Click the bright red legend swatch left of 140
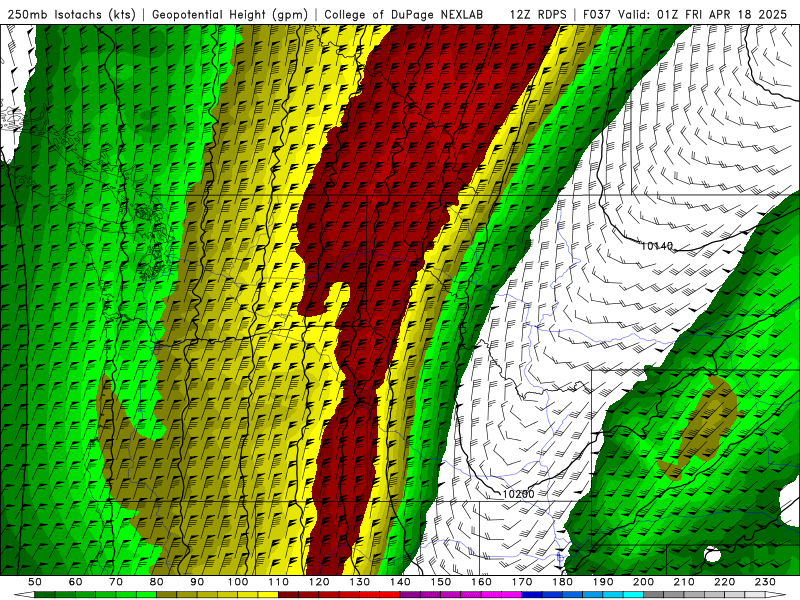Image resolution: width=800 pixels, height=600 pixels. click(390, 595)
